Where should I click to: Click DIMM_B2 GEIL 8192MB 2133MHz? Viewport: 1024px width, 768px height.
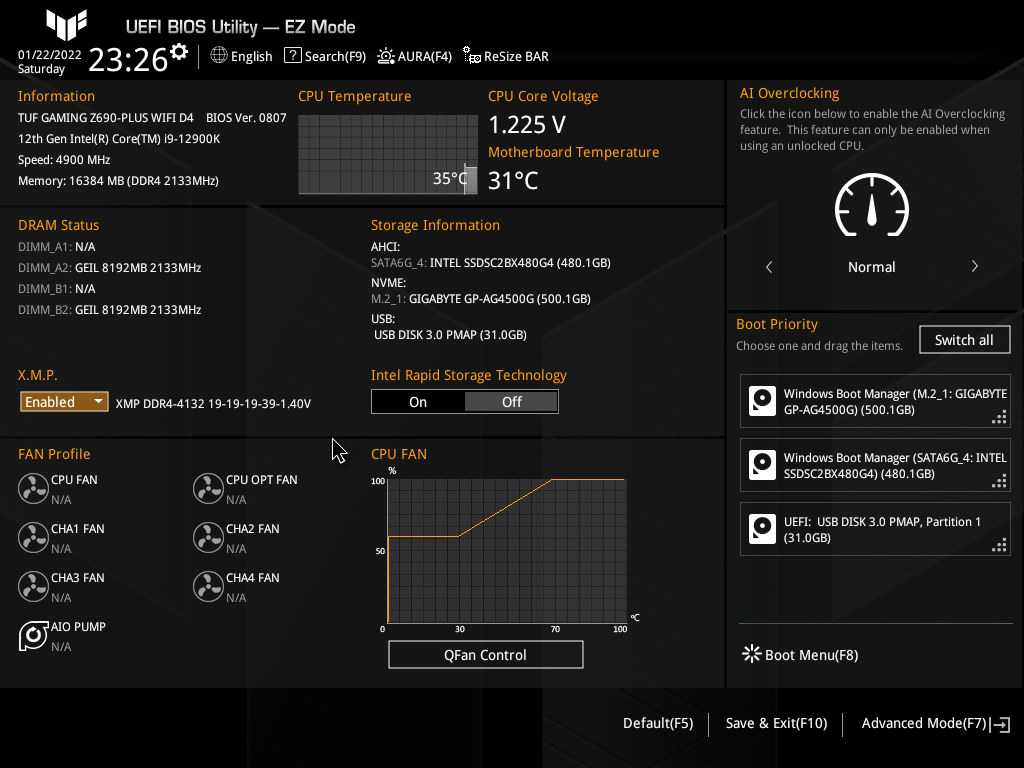pos(110,310)
